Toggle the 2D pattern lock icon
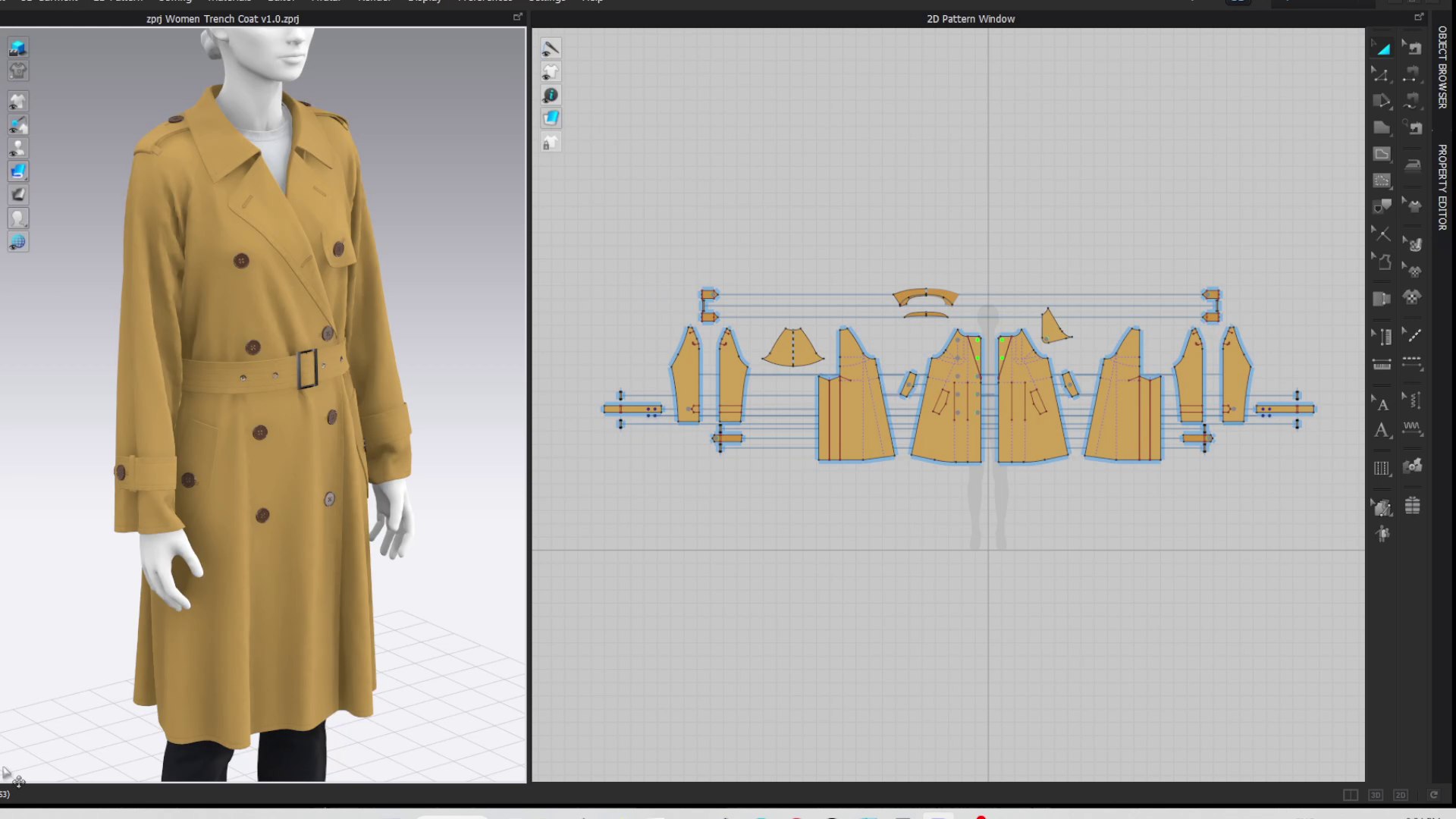The image size is (1456, 819). [x=551, y=143]
